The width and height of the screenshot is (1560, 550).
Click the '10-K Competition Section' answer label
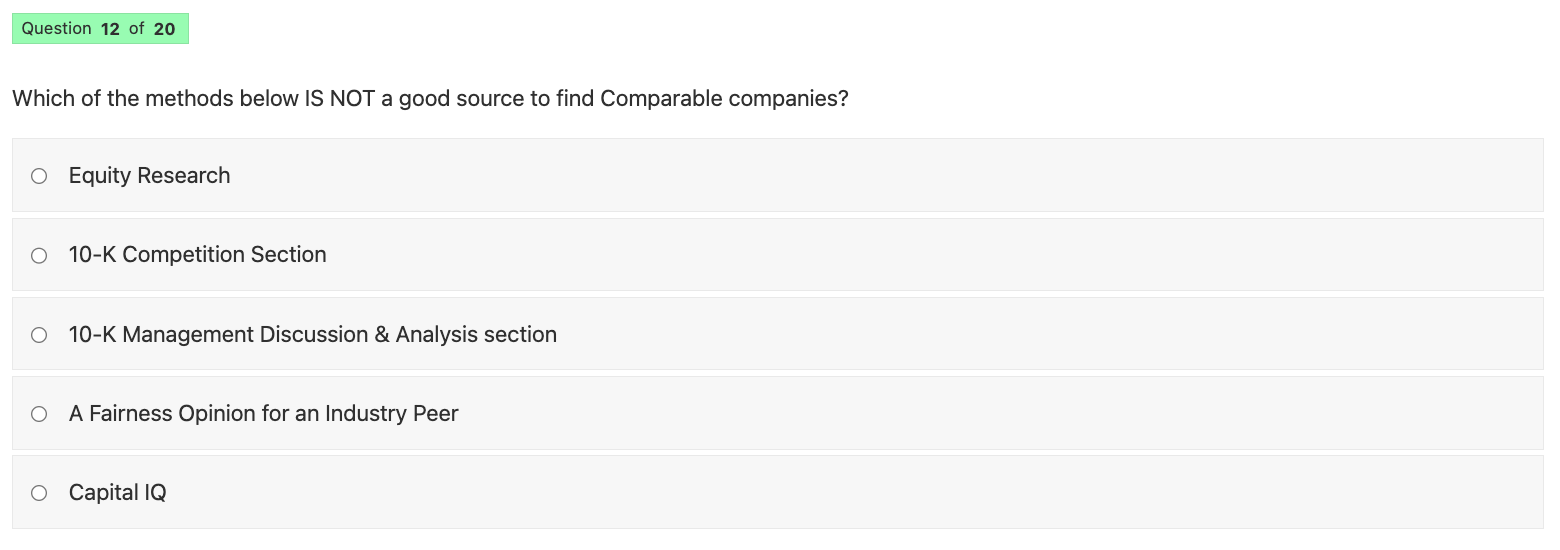click(197, 255)
